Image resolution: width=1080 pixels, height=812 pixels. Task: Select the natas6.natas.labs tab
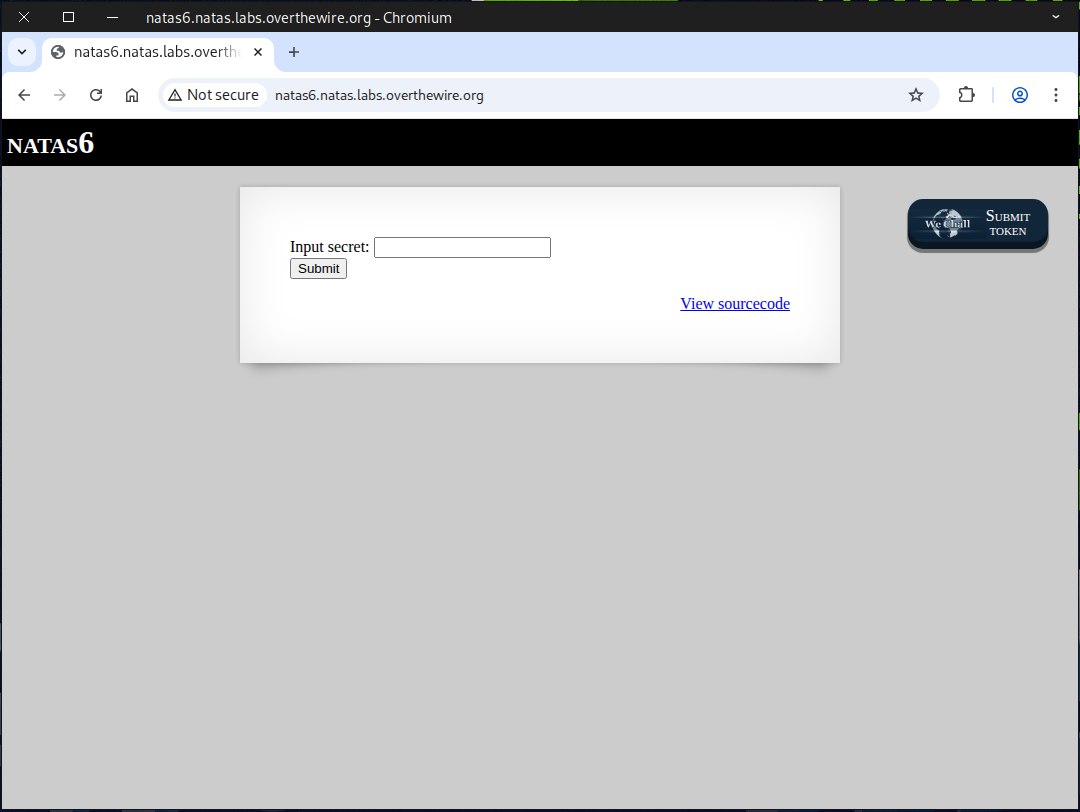[x=150, y=52]
